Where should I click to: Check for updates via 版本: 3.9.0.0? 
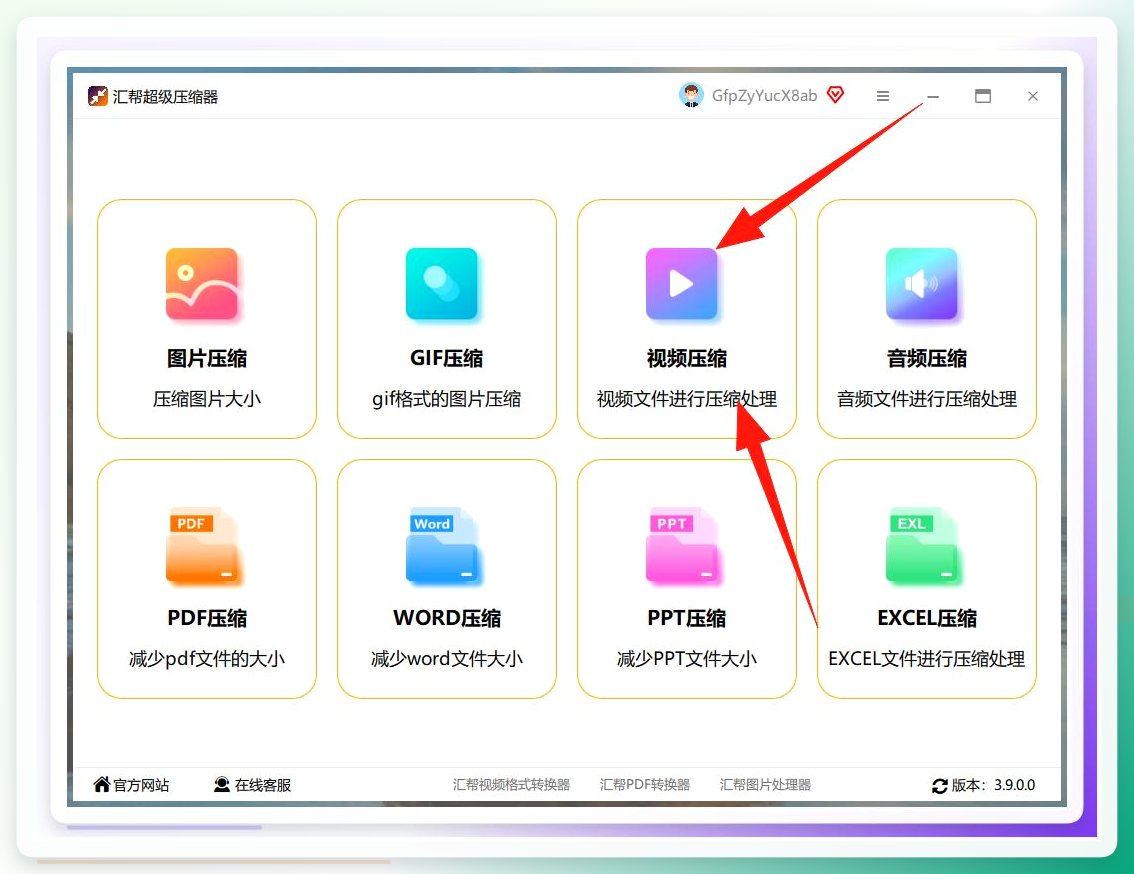coord(993,785)
